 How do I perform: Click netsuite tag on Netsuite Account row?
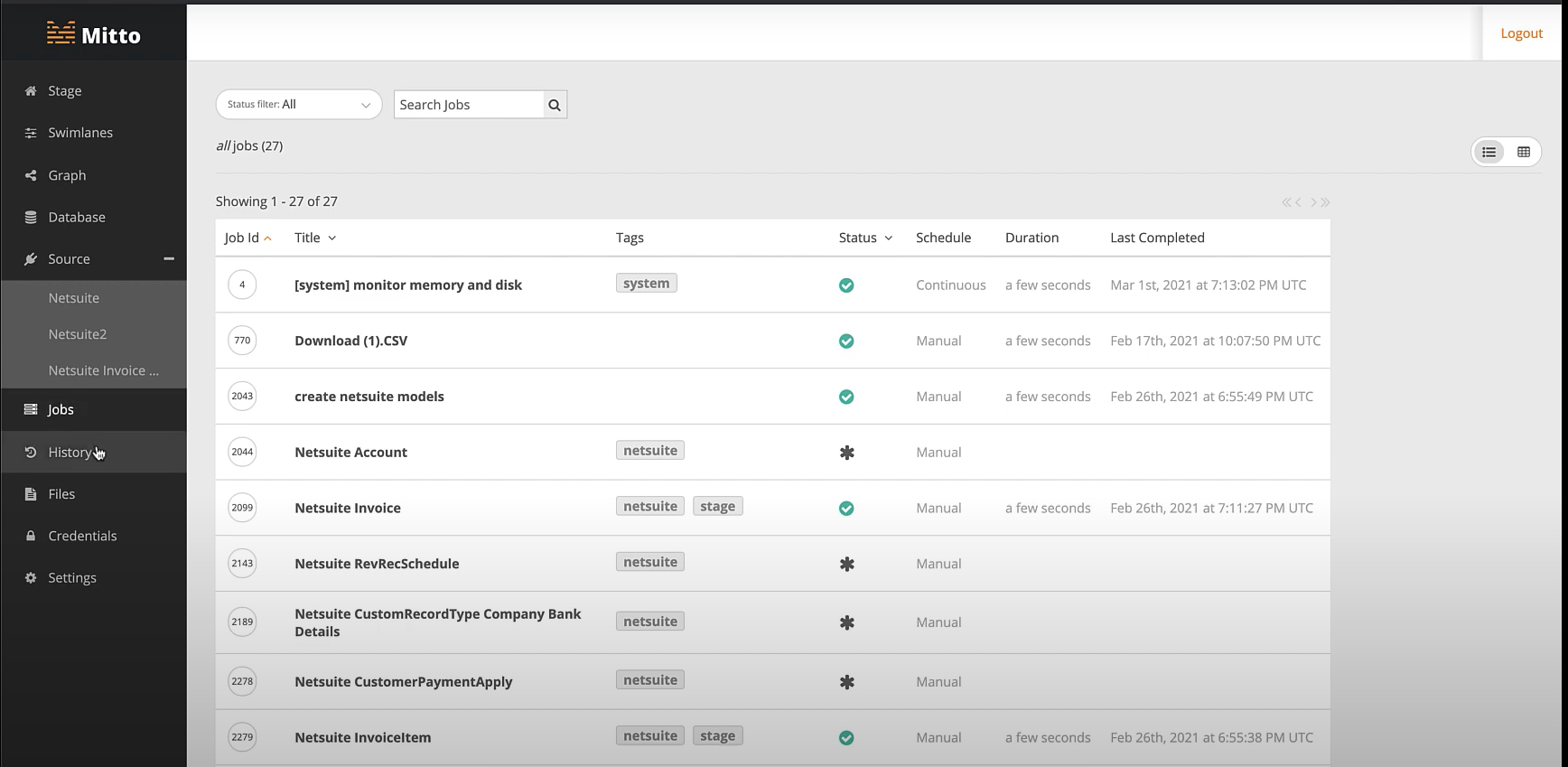click(x=650, y=451)
